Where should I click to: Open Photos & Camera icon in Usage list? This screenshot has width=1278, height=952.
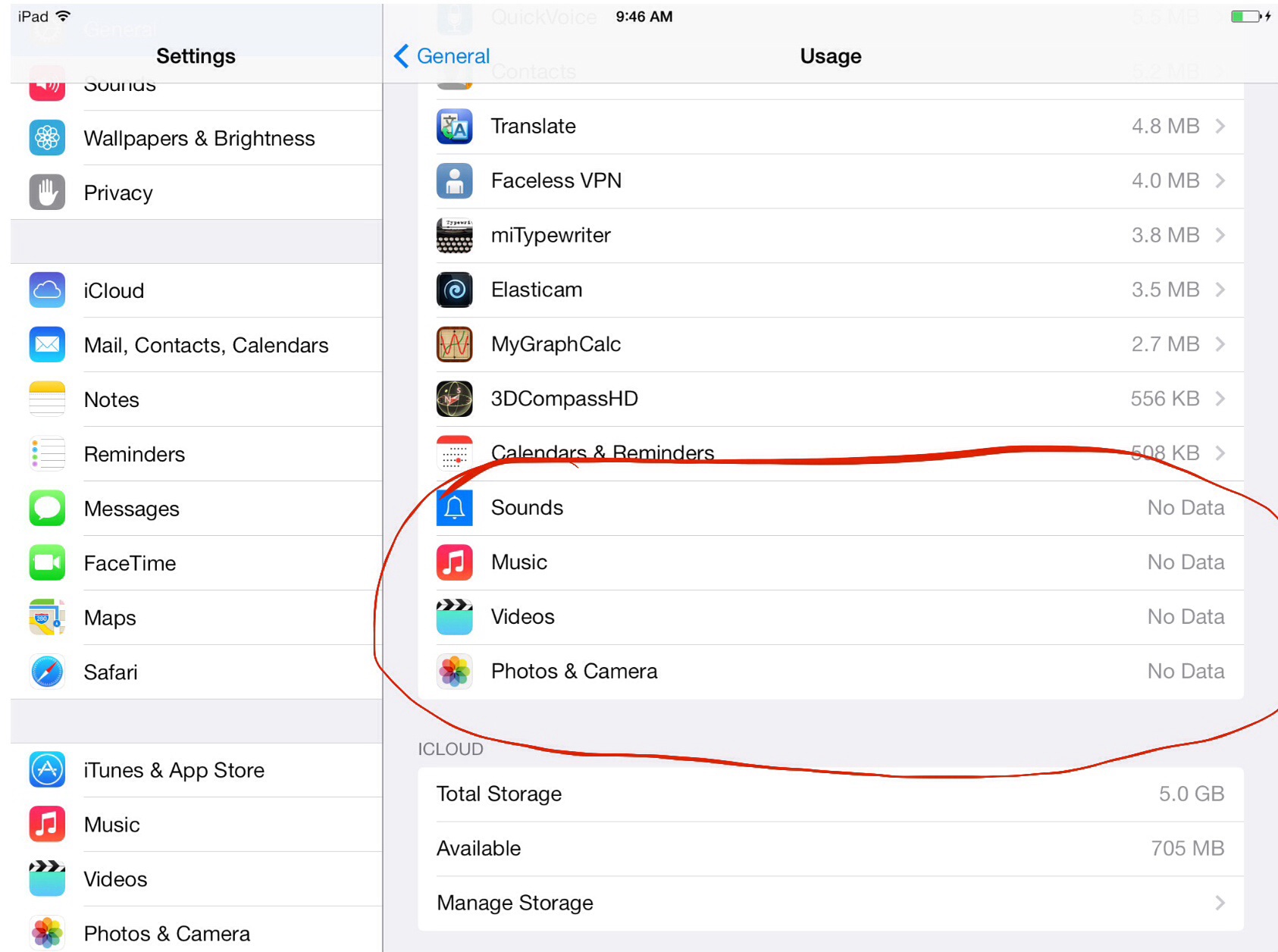[x=455, y=672]
